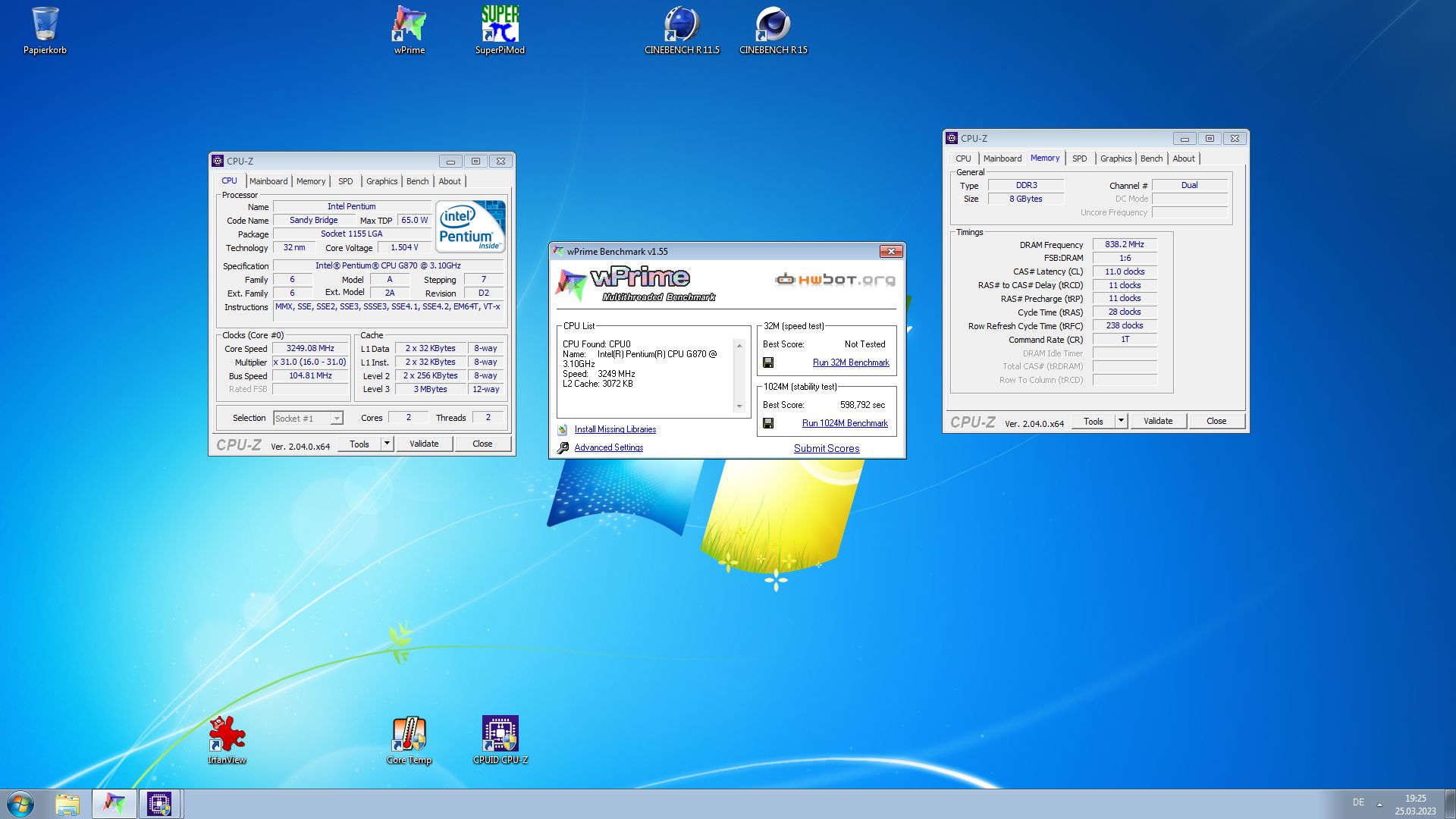This screenshot has width=1456, height=819.
Task: Switch to Mainboard tab in right CPU-Z window
Action: pos(1003,158)
